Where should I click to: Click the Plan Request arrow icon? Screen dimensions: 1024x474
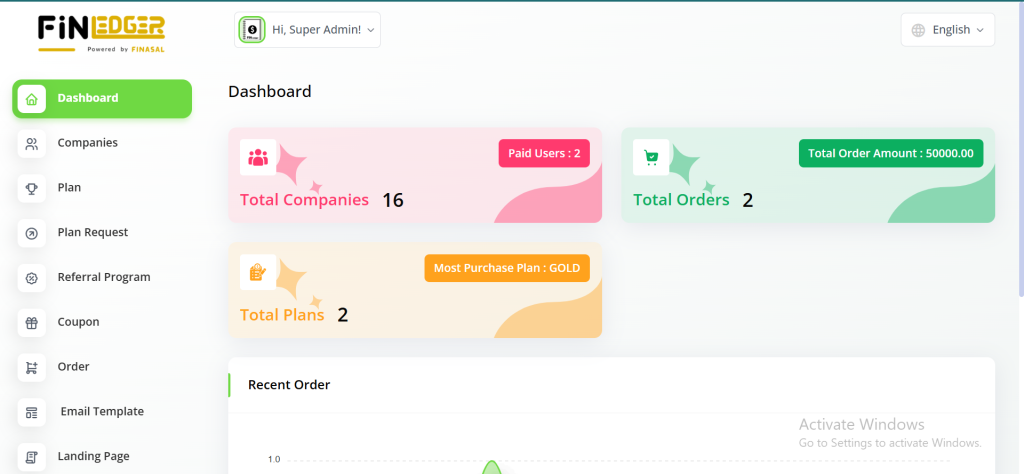tap(32, 233)
